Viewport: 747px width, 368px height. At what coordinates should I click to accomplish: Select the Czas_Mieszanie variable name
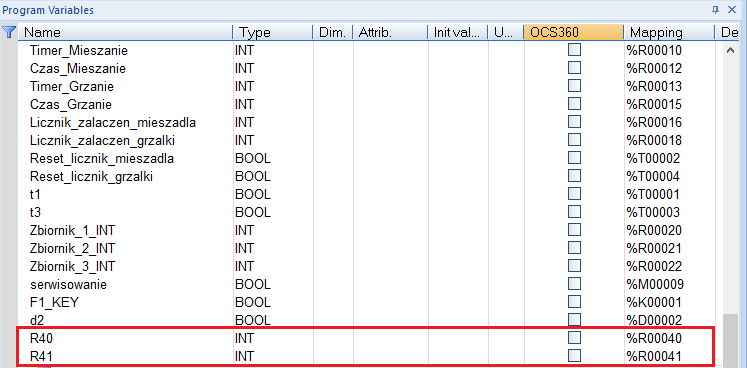tap(78, 68)
